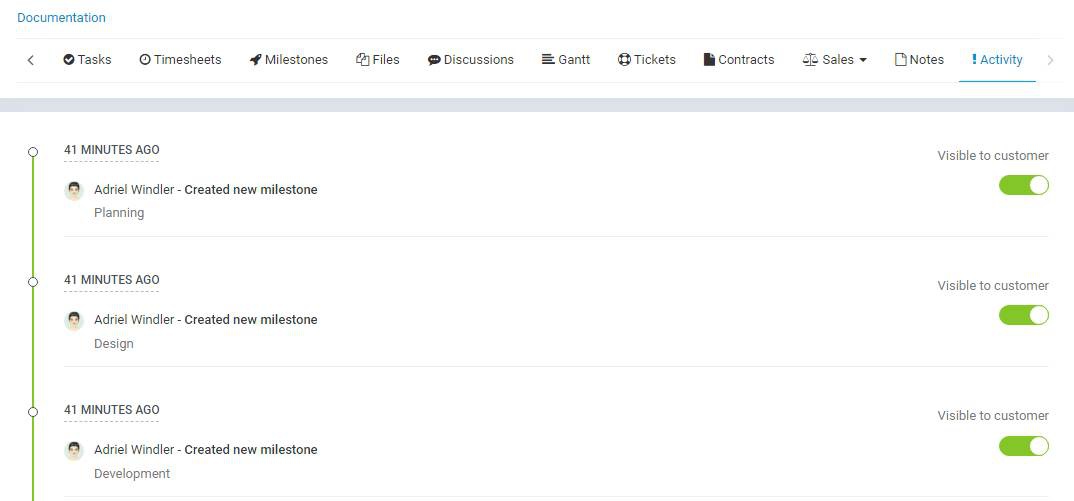Toggle customer visibility for Design milestone

coord(1023,315)
